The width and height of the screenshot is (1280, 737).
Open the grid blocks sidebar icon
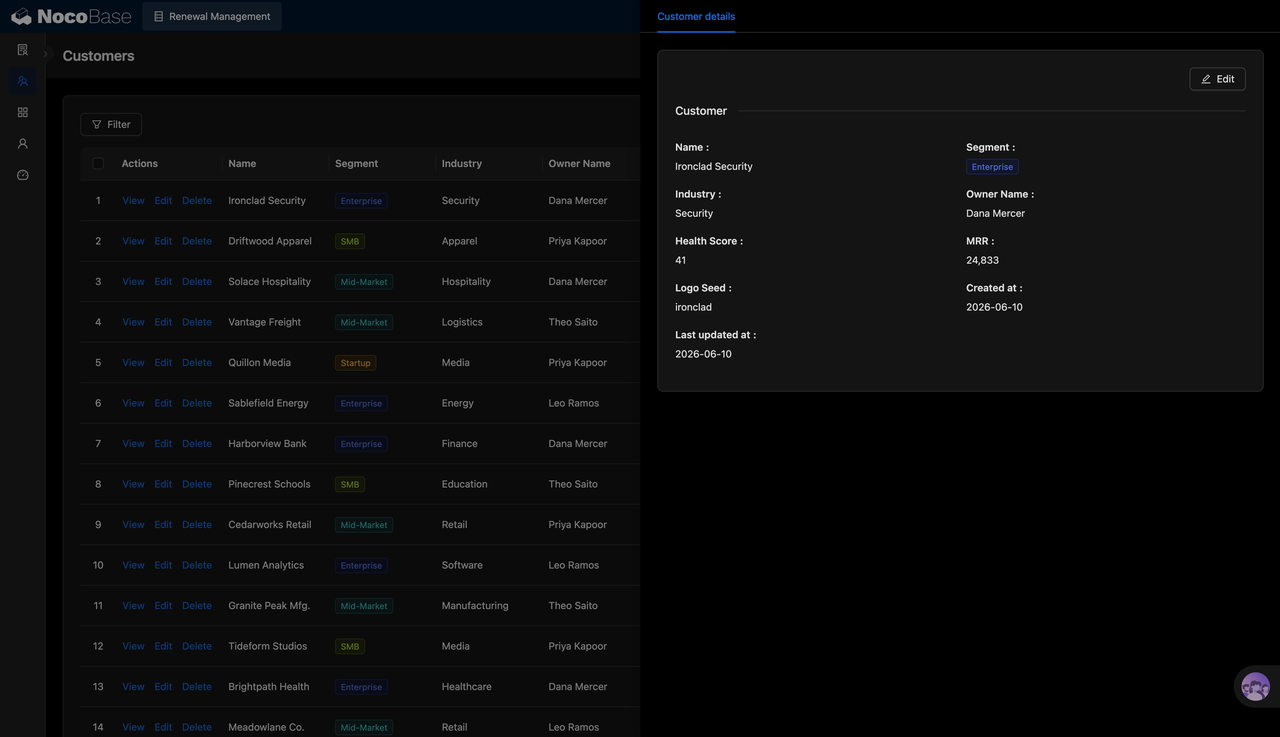22,112
